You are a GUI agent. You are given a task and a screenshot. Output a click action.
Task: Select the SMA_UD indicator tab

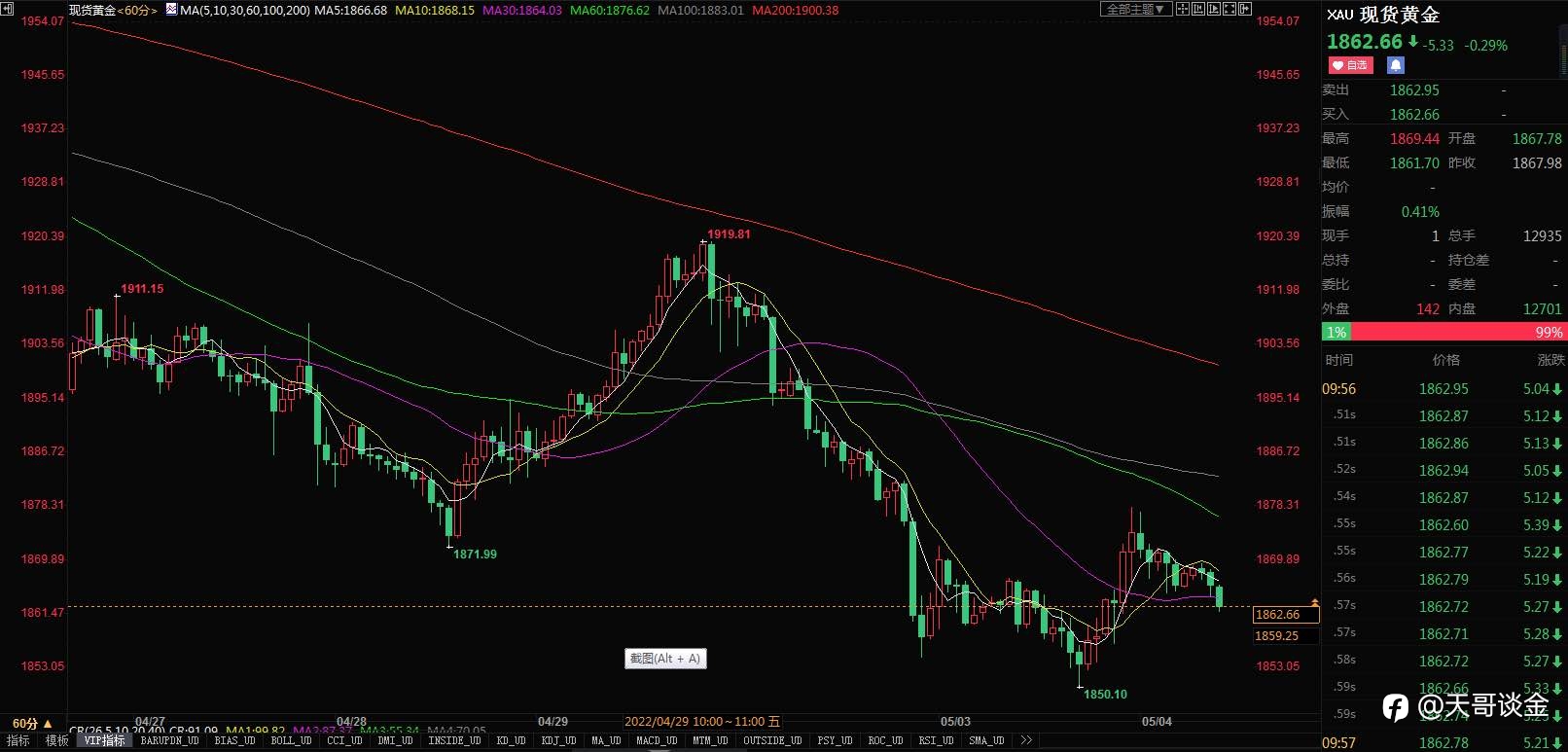point(986,741)
